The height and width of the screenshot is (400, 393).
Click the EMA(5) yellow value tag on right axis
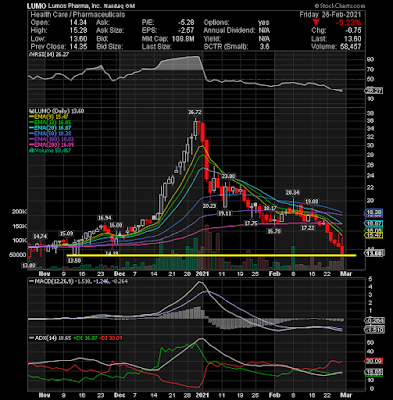click(x=374, y=235)
